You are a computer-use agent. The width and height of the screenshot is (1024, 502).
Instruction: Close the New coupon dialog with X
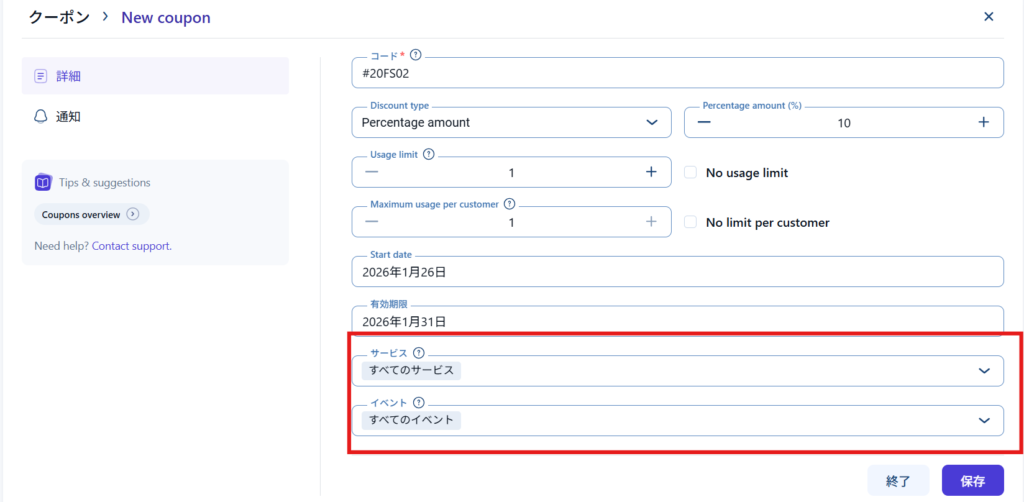(x=988, y=17)
